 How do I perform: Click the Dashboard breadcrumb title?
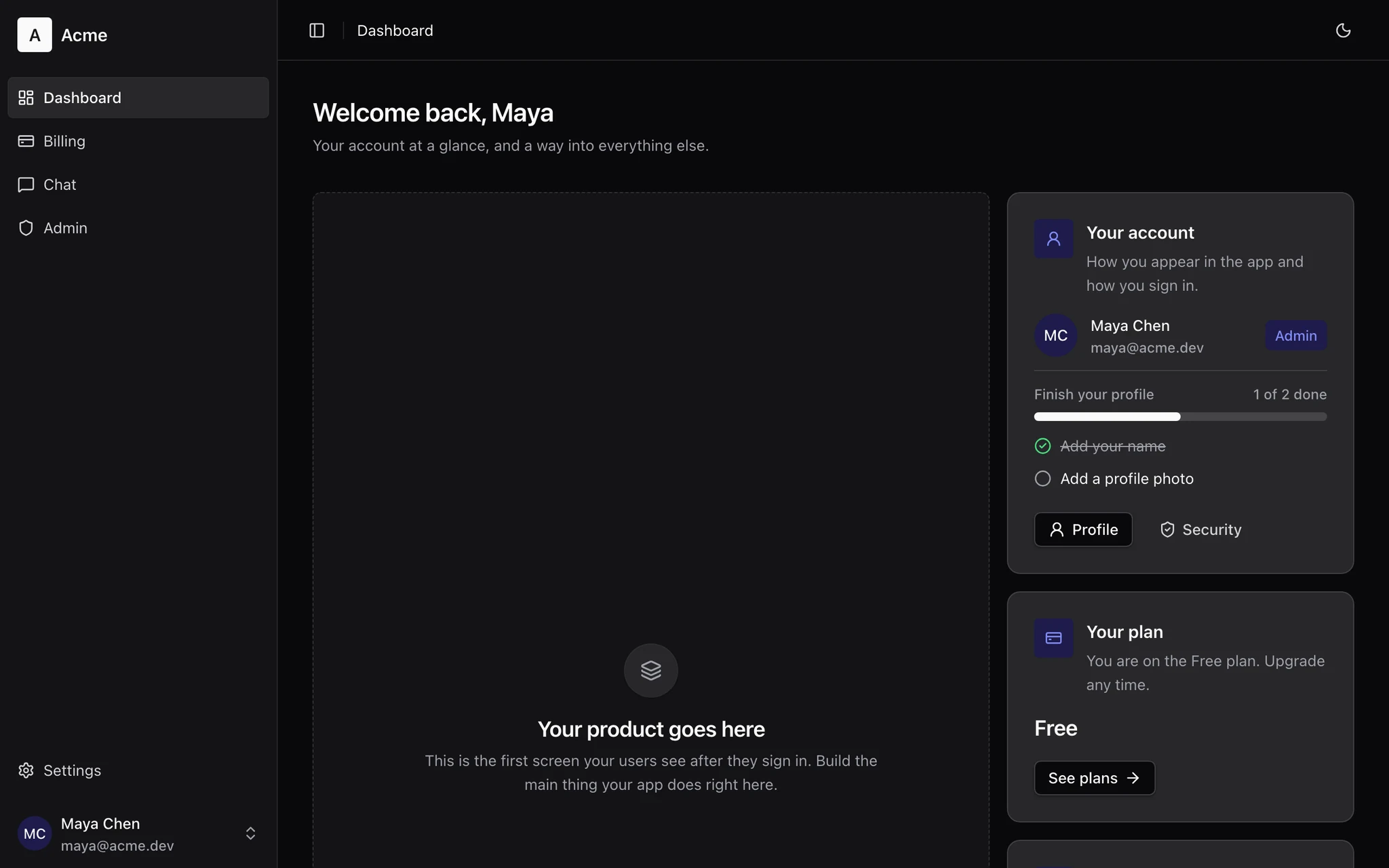[395, 31]
